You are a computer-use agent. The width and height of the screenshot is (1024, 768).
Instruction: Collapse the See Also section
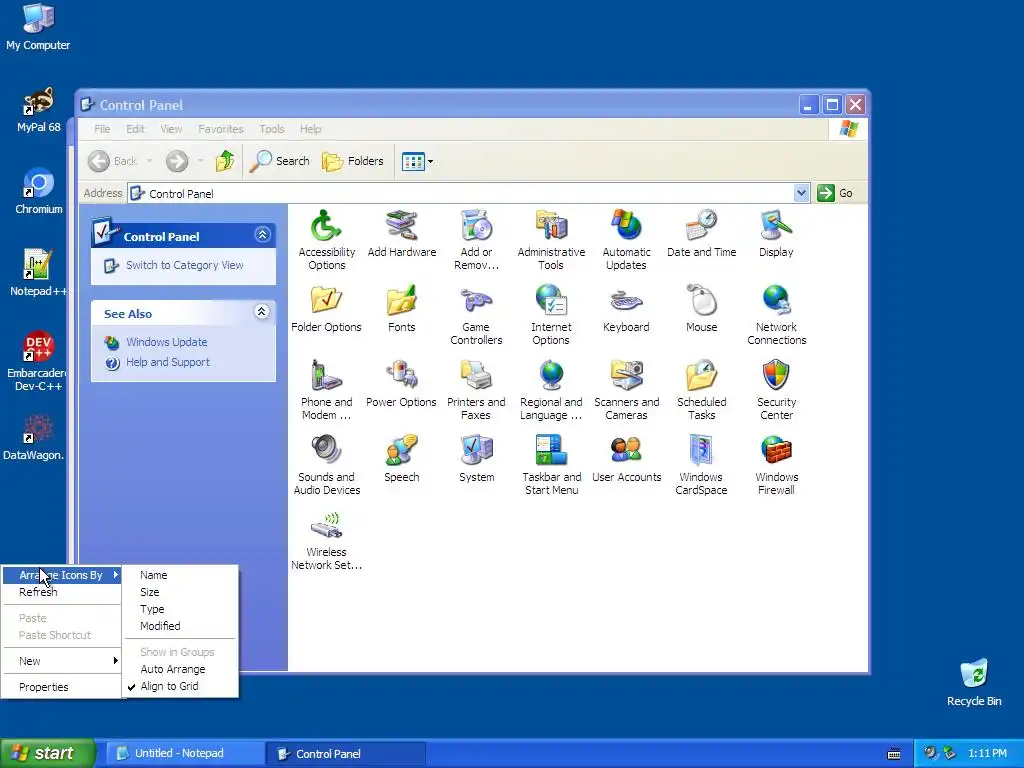[262, 312]
